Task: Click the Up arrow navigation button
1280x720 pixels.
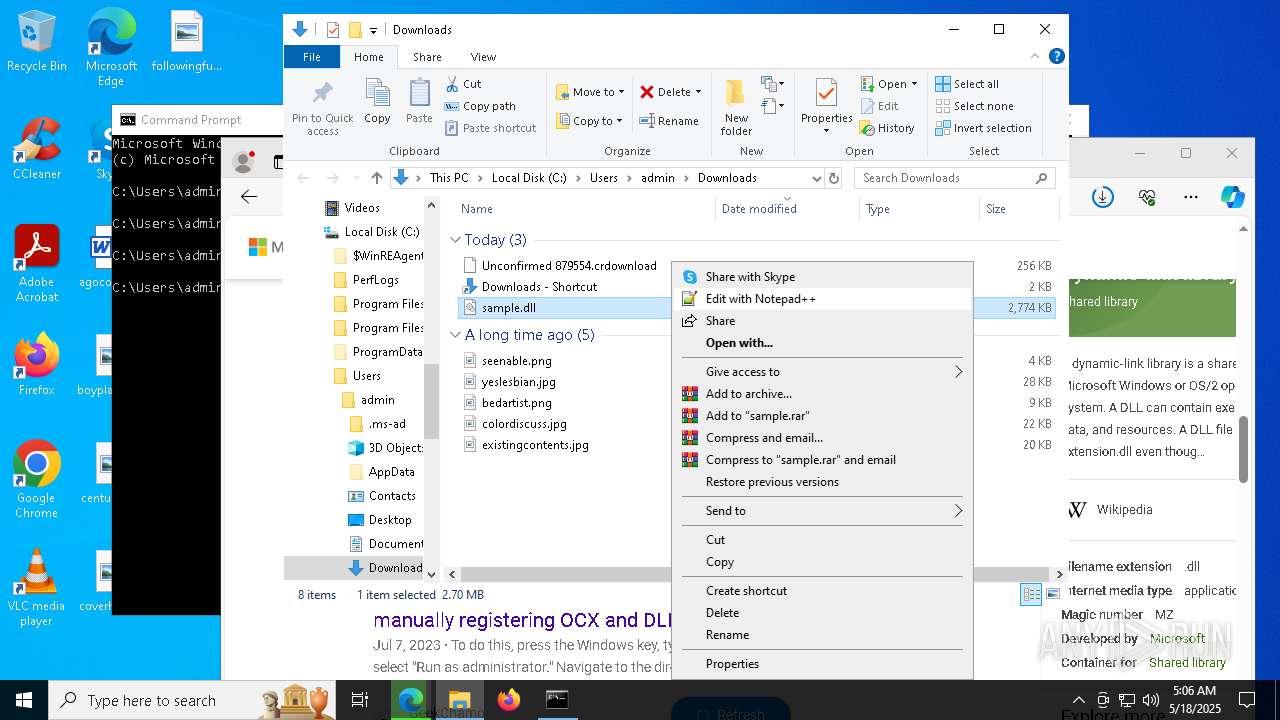Action: coord(376,178)
